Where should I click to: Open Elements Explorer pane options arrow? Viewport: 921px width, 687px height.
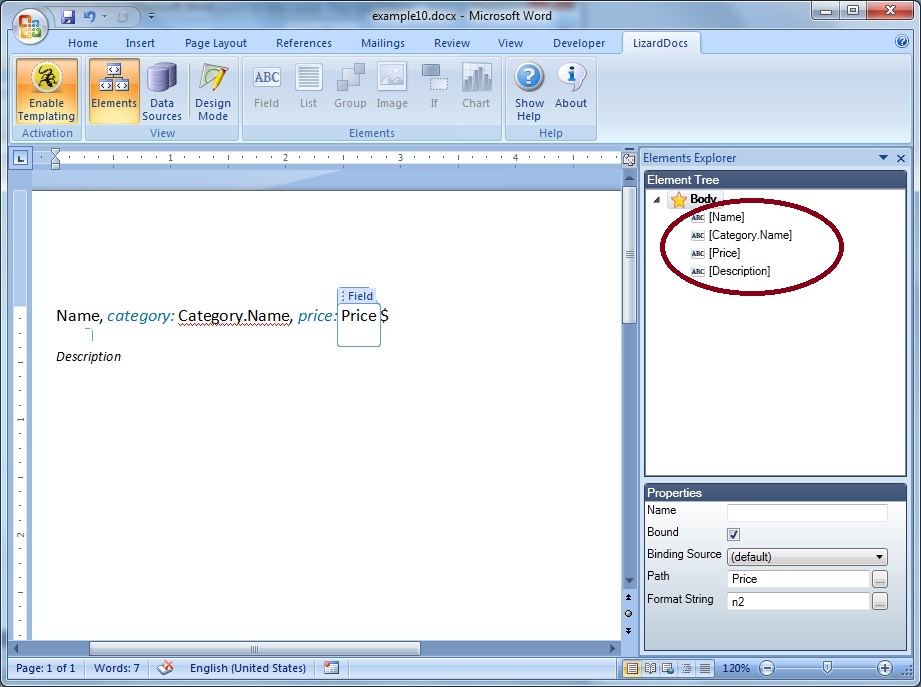(x=883, y=158)
